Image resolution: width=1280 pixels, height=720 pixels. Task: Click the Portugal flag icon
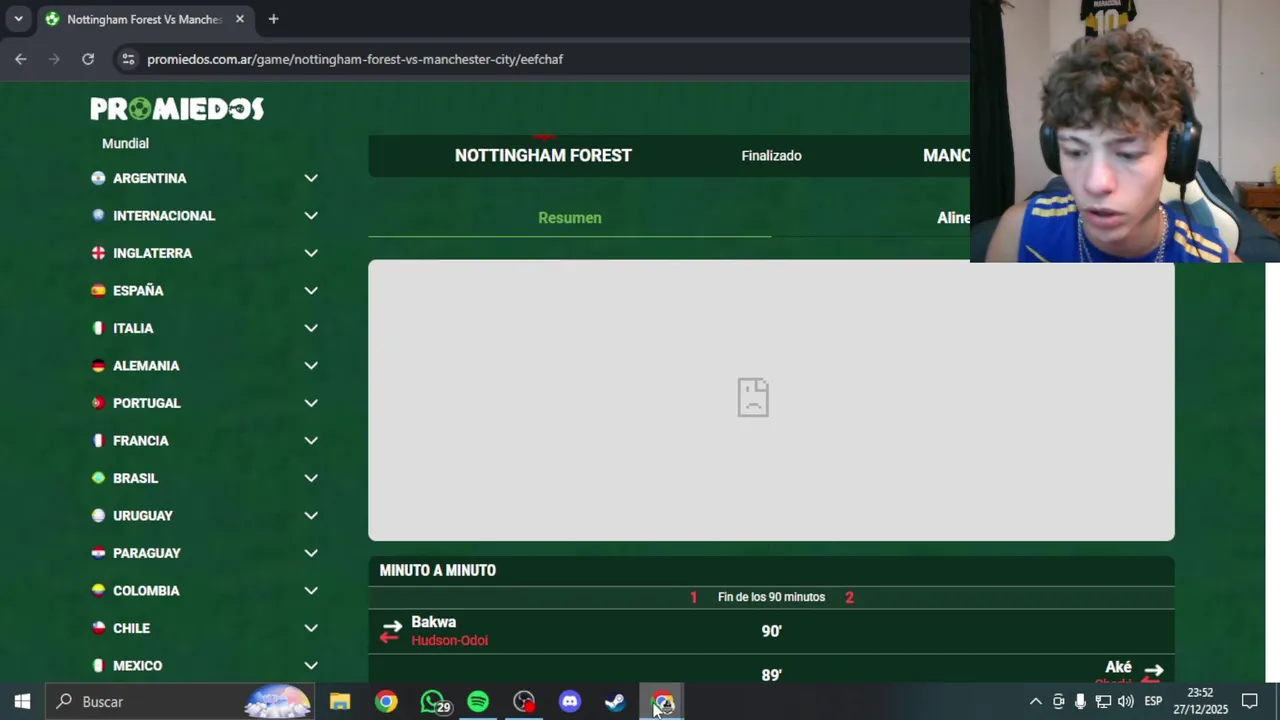pyautogui.click(x=98, y=403)
